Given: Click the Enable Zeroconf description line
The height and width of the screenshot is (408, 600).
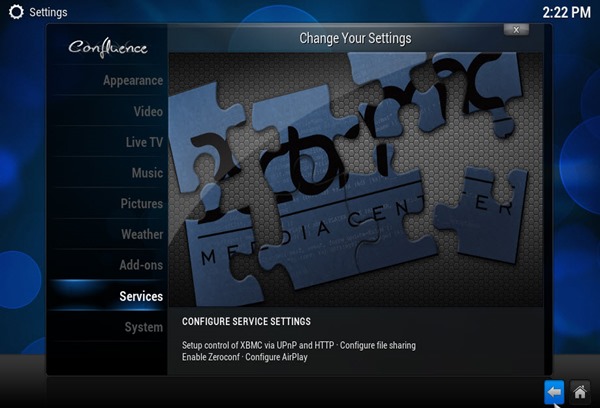Looking at the screenshot, I should [x=245, y=357].
